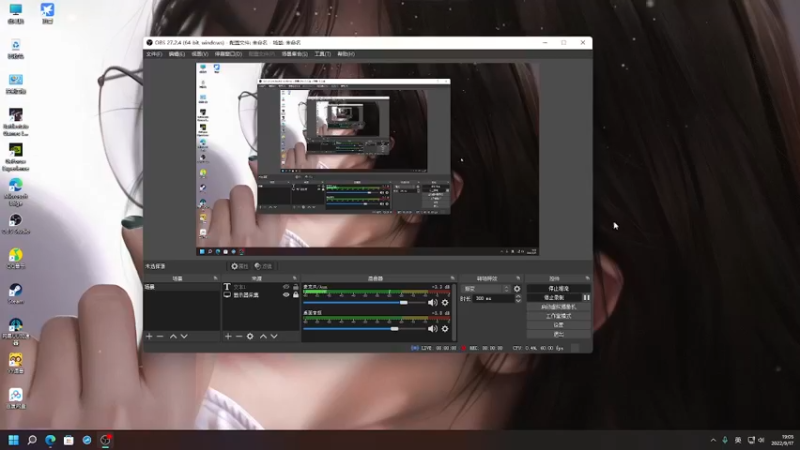Click the Filters button beside Properties
This screenshot has height=450, width=800.
coord(263,266)
